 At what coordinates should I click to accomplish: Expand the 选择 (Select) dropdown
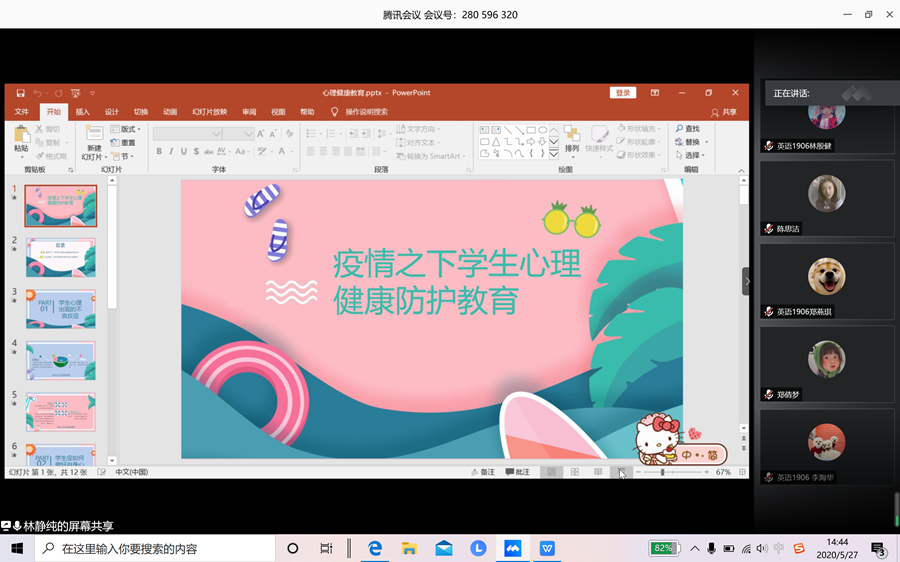(x=691, y=155)
